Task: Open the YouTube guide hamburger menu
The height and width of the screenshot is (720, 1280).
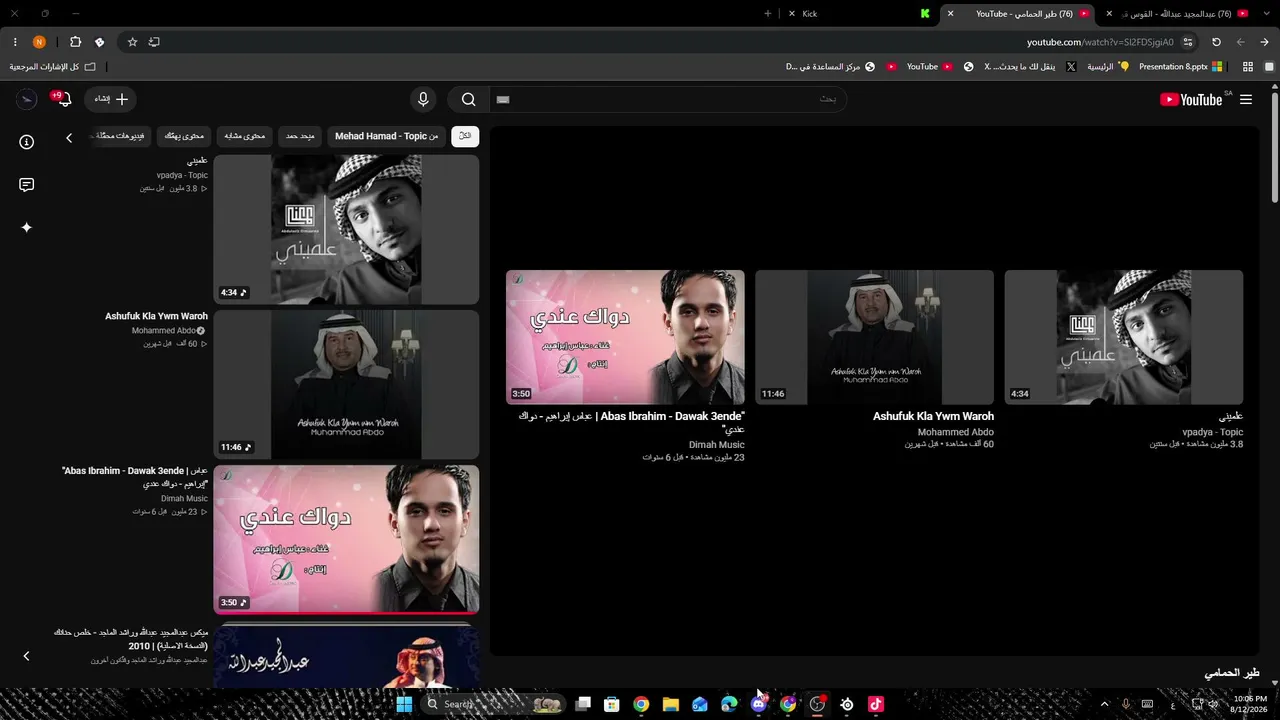Action: (1246, 100)
